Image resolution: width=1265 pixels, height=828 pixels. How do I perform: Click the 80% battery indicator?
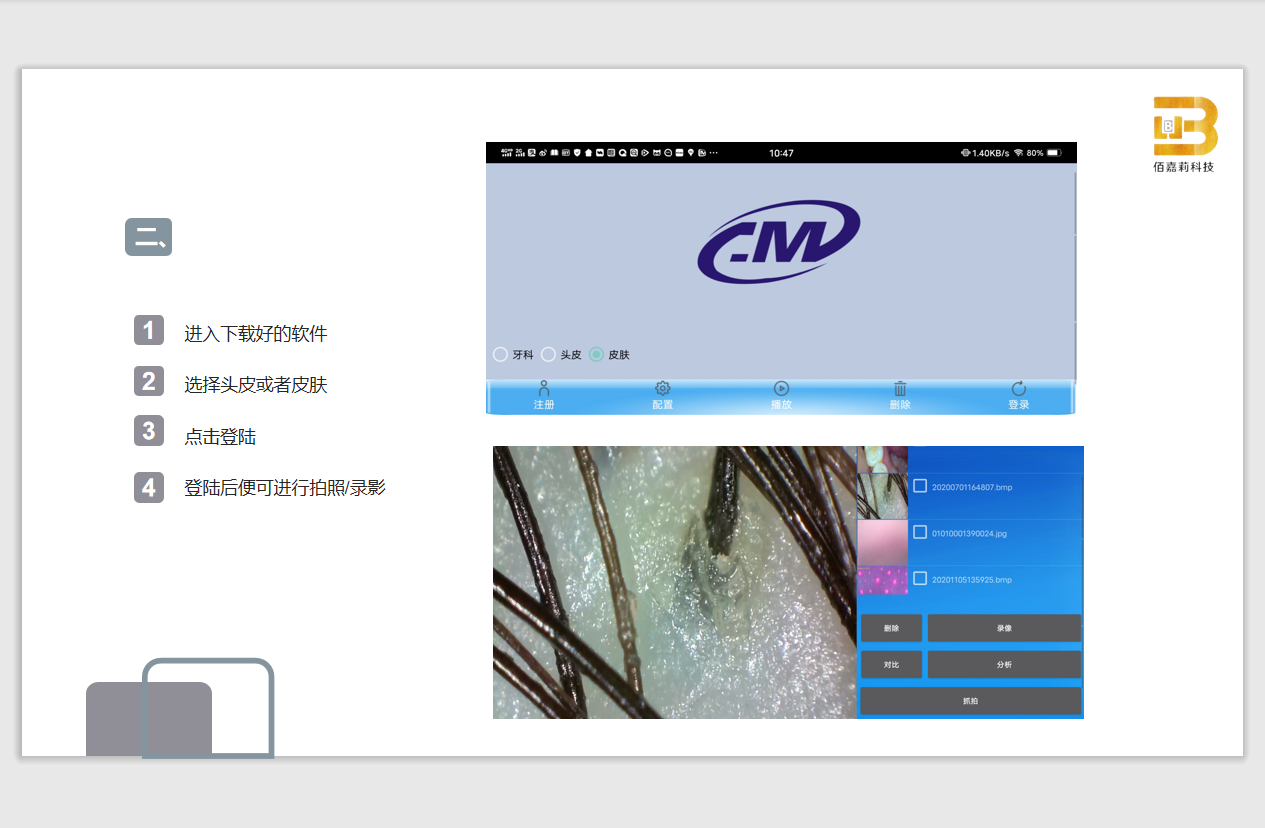1044,153
